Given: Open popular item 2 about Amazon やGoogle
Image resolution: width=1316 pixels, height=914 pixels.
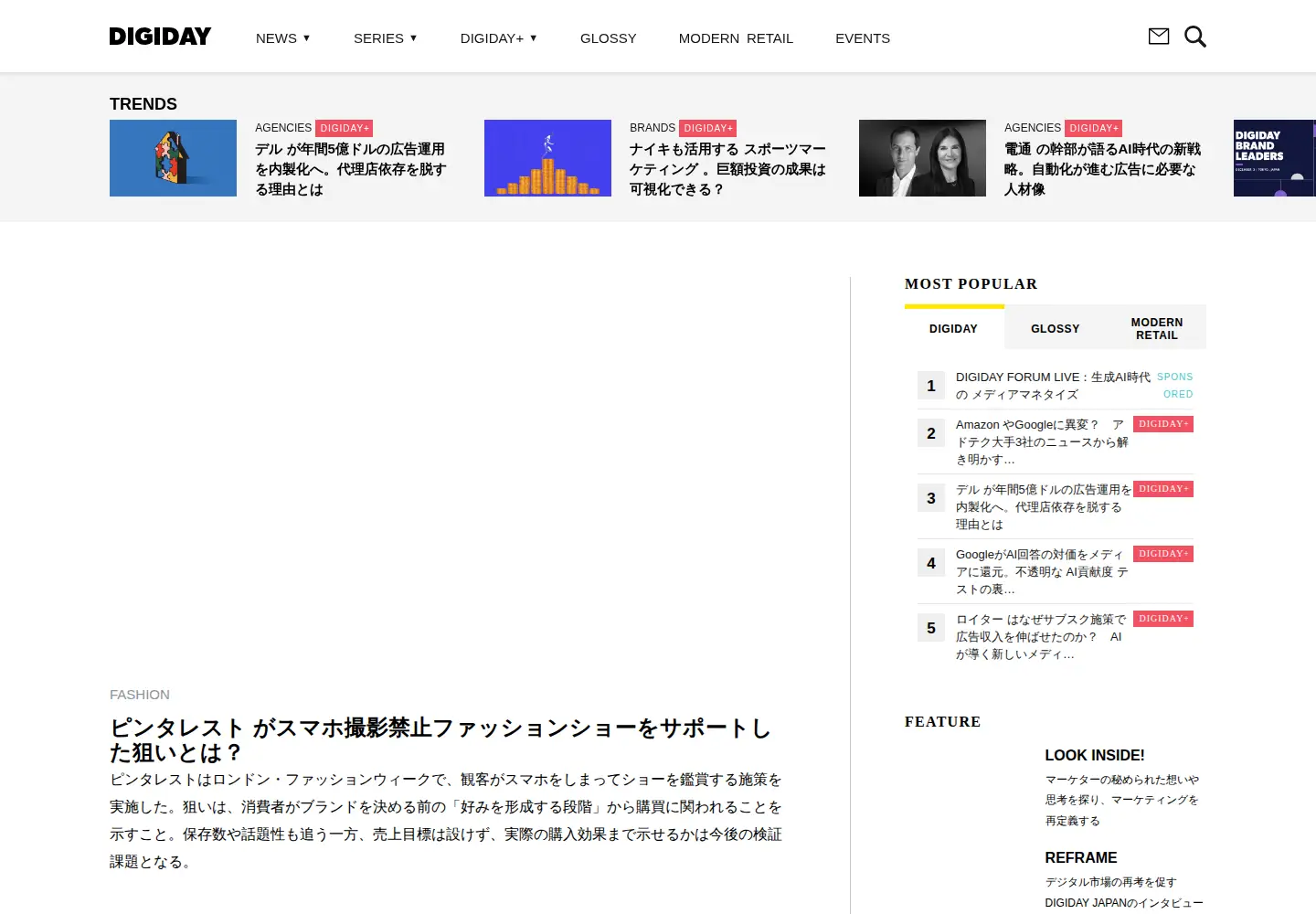Looking at the screenshot, I should 1042,442.
